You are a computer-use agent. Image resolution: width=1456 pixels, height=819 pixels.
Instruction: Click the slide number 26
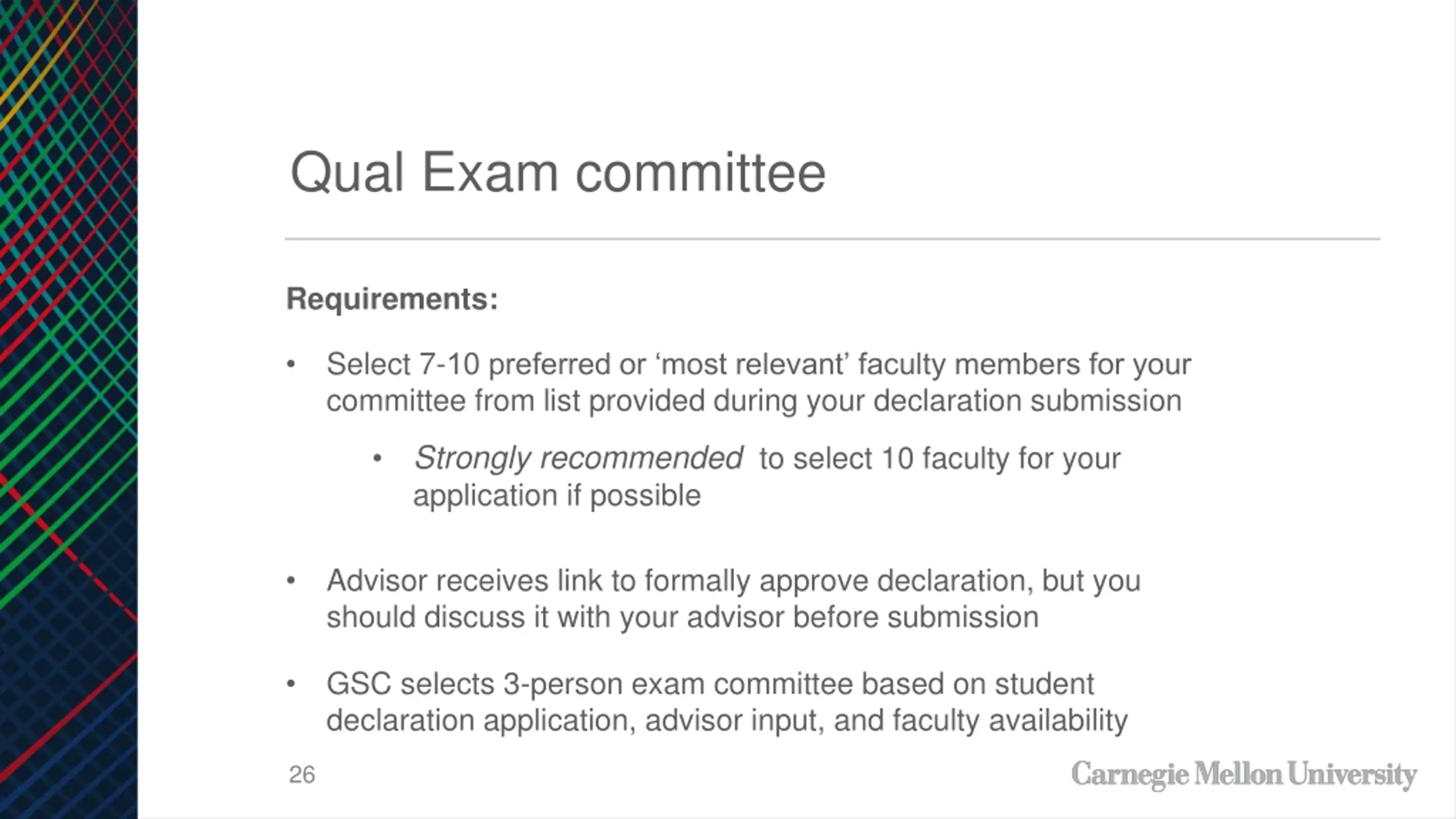click(x=301, y=775)
